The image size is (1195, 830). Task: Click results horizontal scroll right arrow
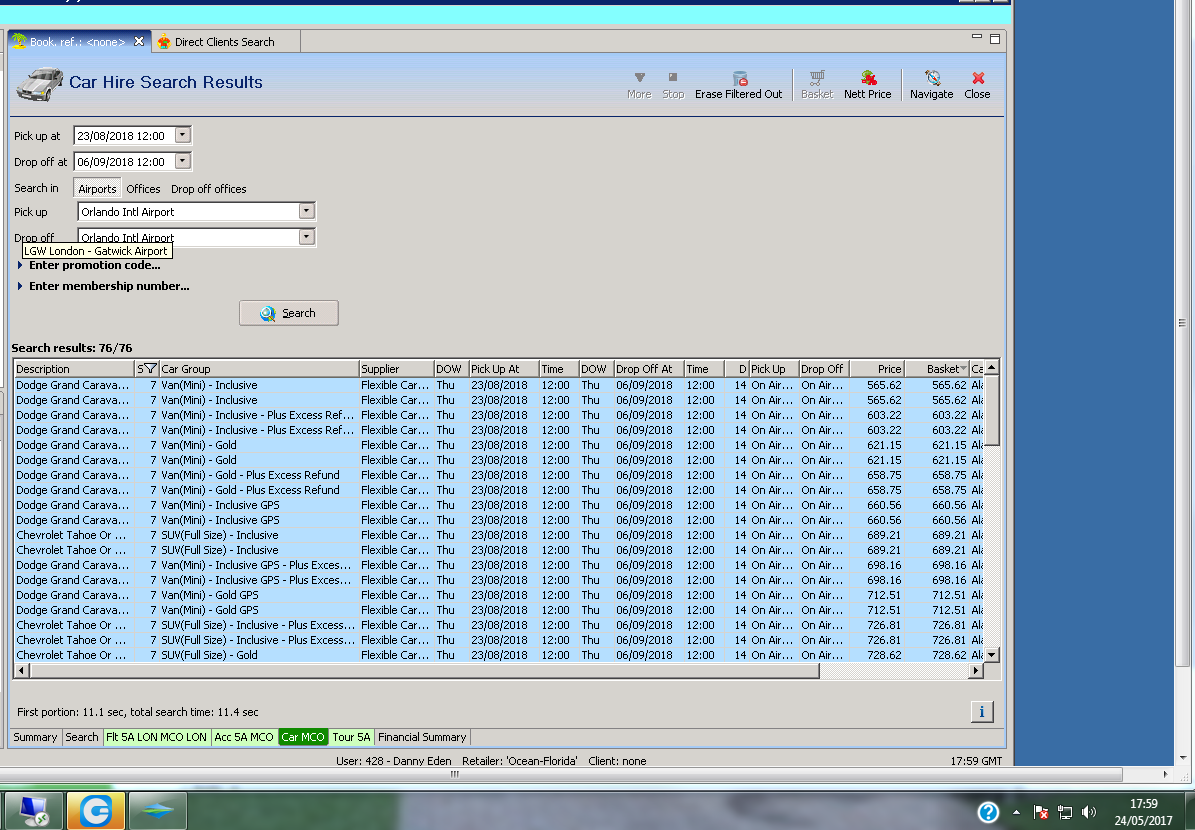click(x=976, y=671)
